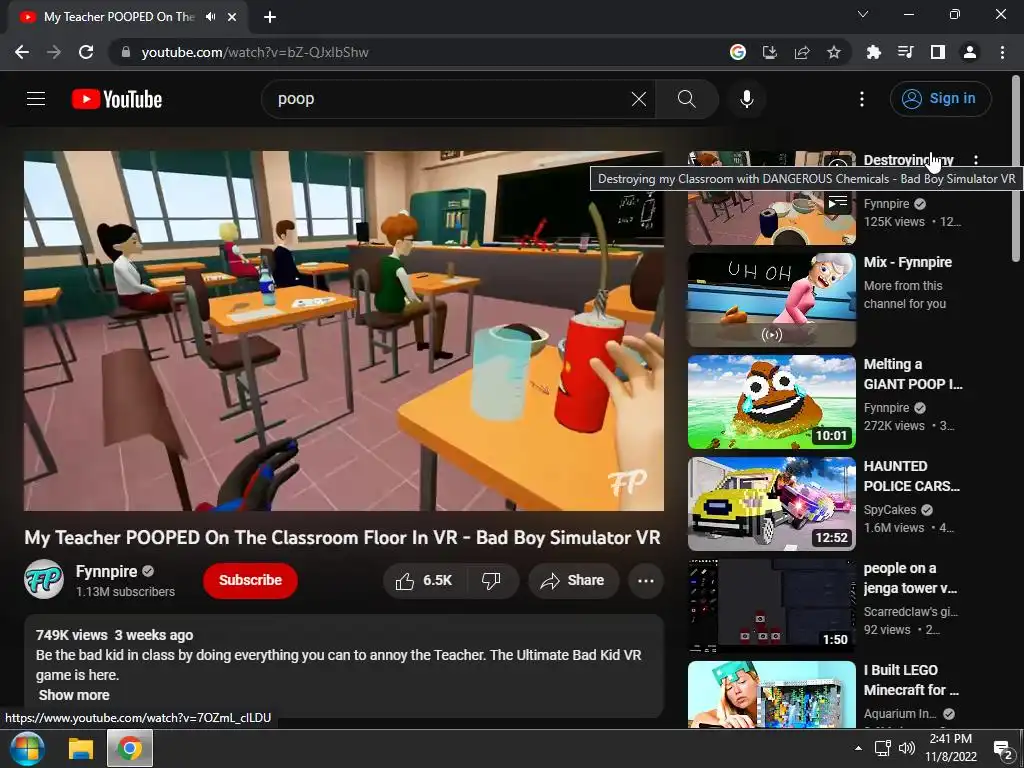Open network icon in system tray
This screenshot has height=768, width=1024.
coord(883,748)
